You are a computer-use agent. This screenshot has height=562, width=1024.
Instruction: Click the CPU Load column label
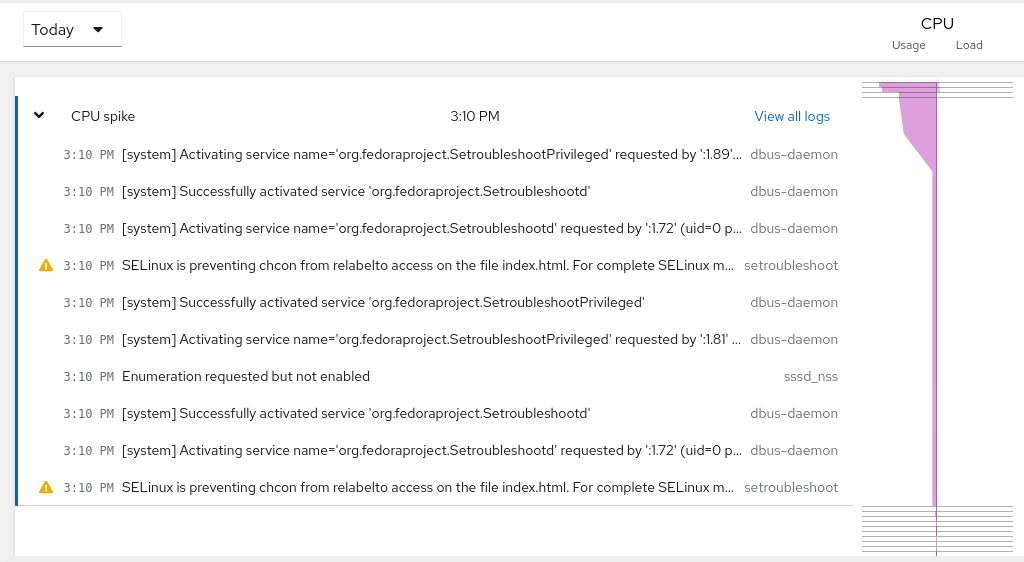point(968,45)
